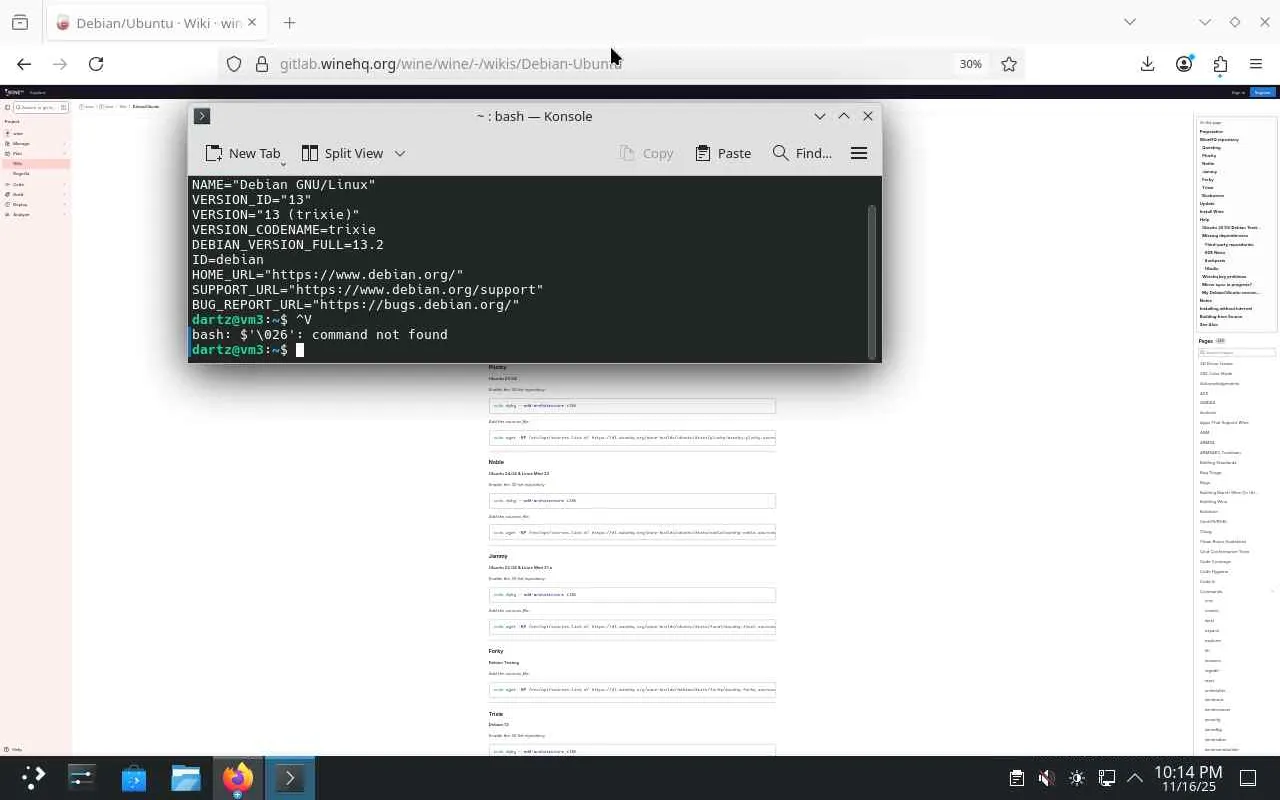Close the Debian/Ubuntu Wiki tab
1280x800 pixels.
point(252,22)
